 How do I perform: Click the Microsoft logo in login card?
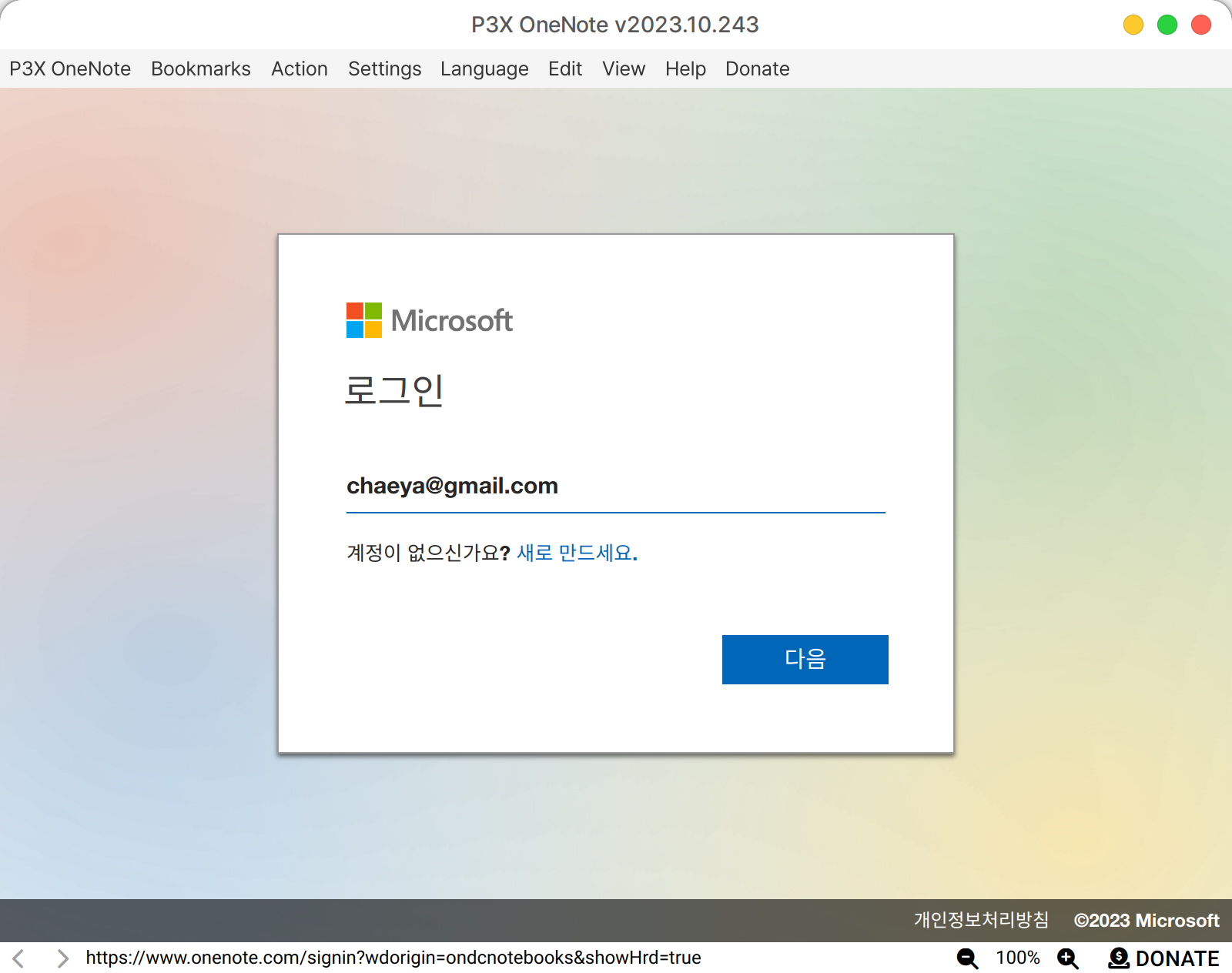tap(429, 320)
